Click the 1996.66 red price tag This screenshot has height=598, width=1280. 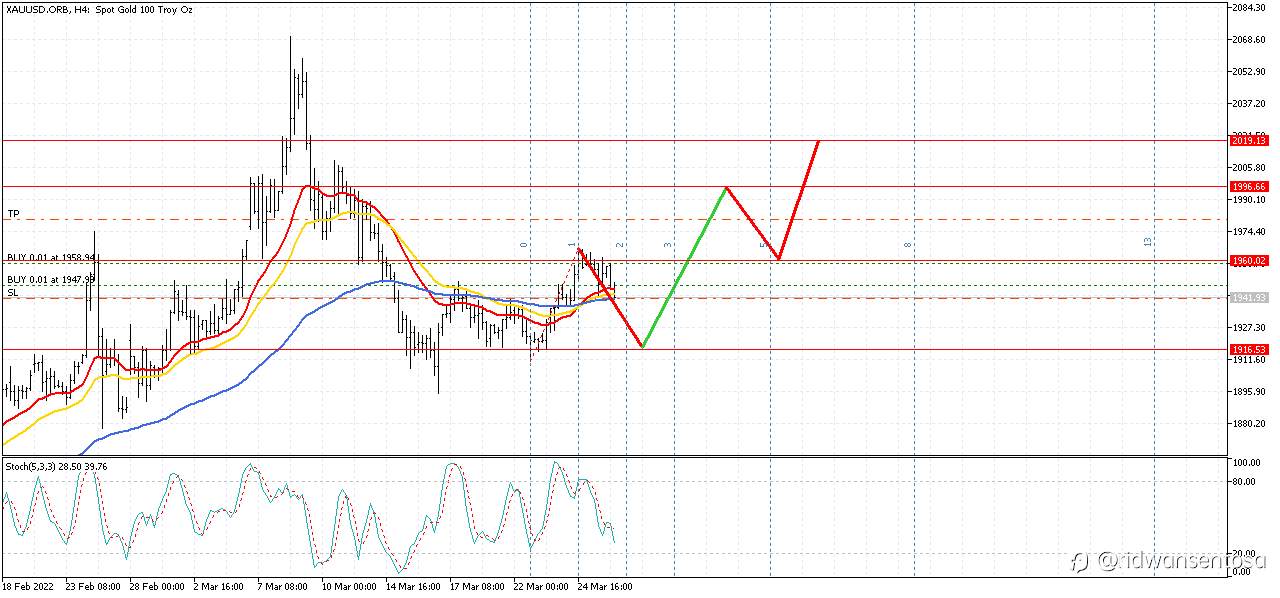[x=1249, y=186]
